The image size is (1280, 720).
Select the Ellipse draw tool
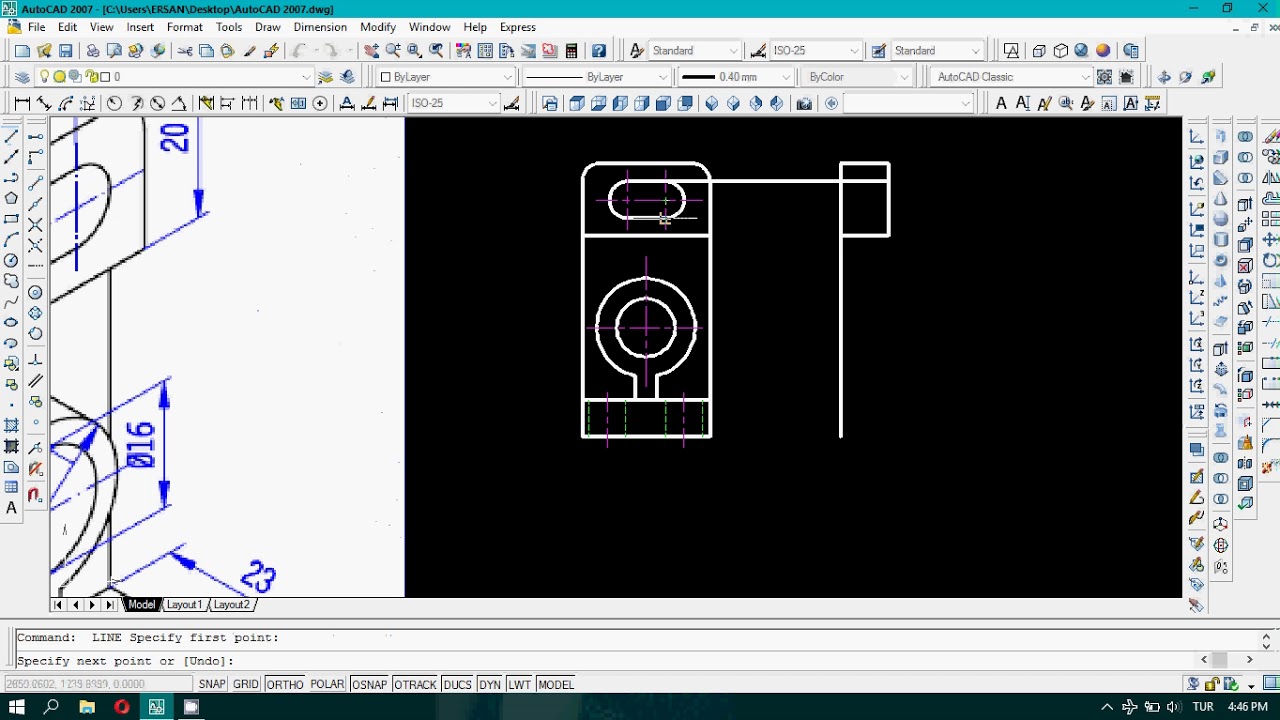pyautogui.click(x=12, y=322)
